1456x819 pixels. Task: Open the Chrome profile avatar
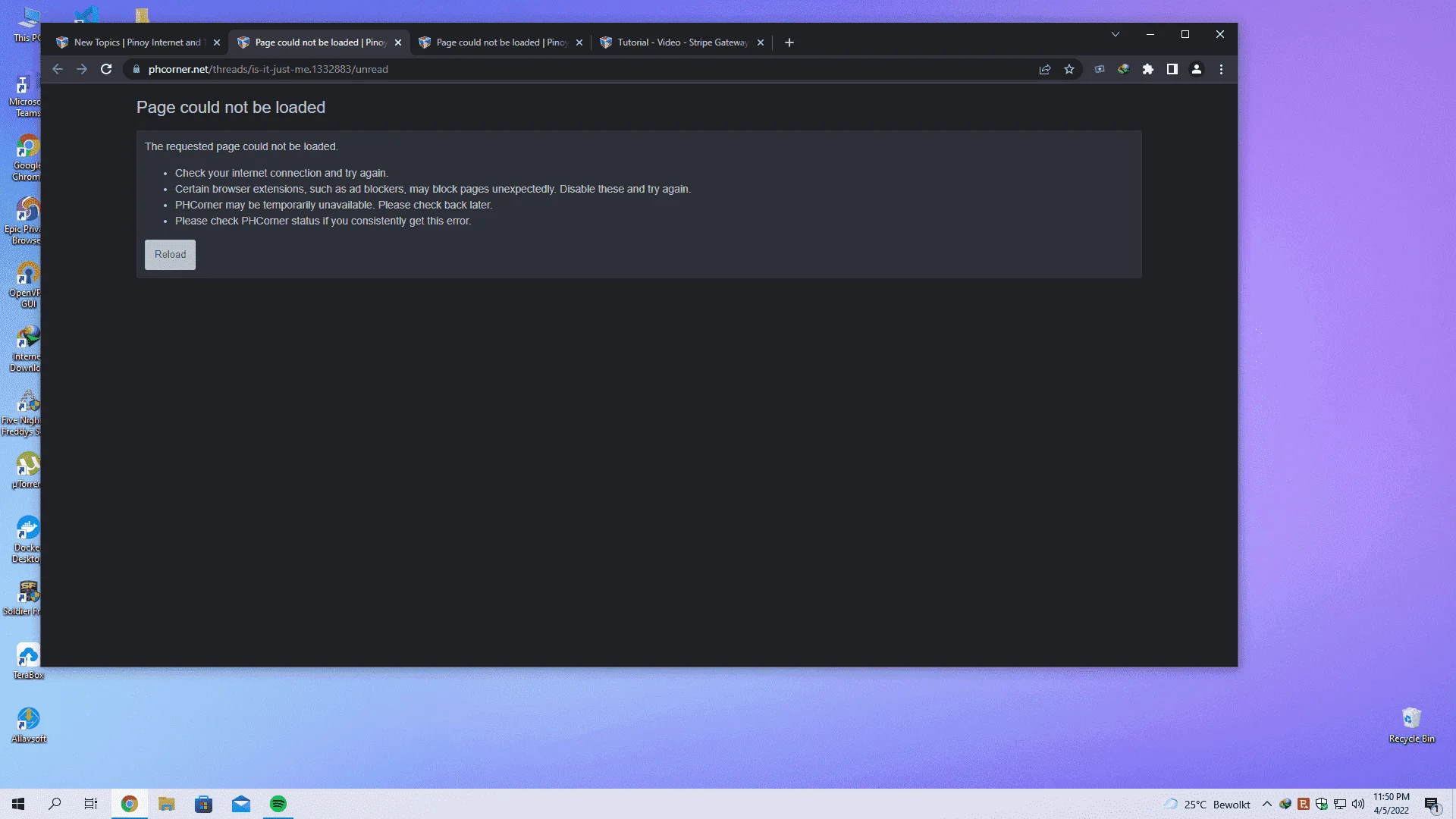[1197, 69]
